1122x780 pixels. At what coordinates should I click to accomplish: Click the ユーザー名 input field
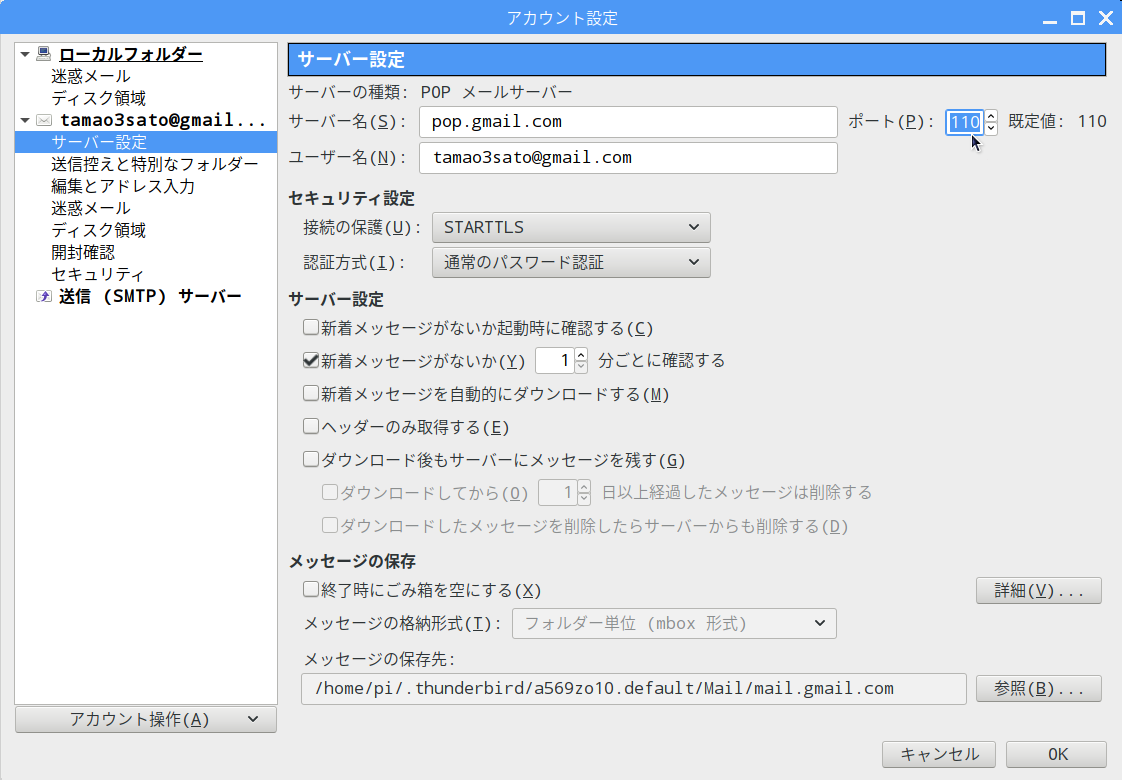628,157
